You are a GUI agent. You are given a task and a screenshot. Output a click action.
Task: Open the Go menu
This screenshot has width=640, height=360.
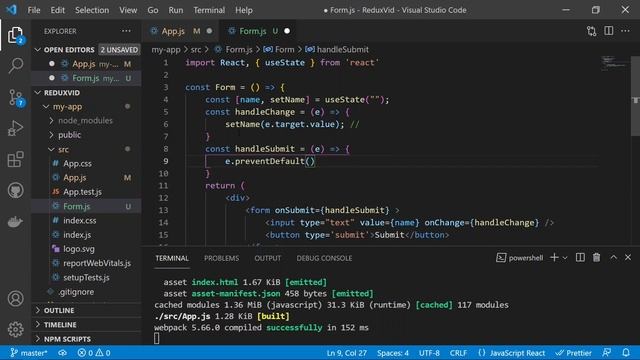[153, 10]
